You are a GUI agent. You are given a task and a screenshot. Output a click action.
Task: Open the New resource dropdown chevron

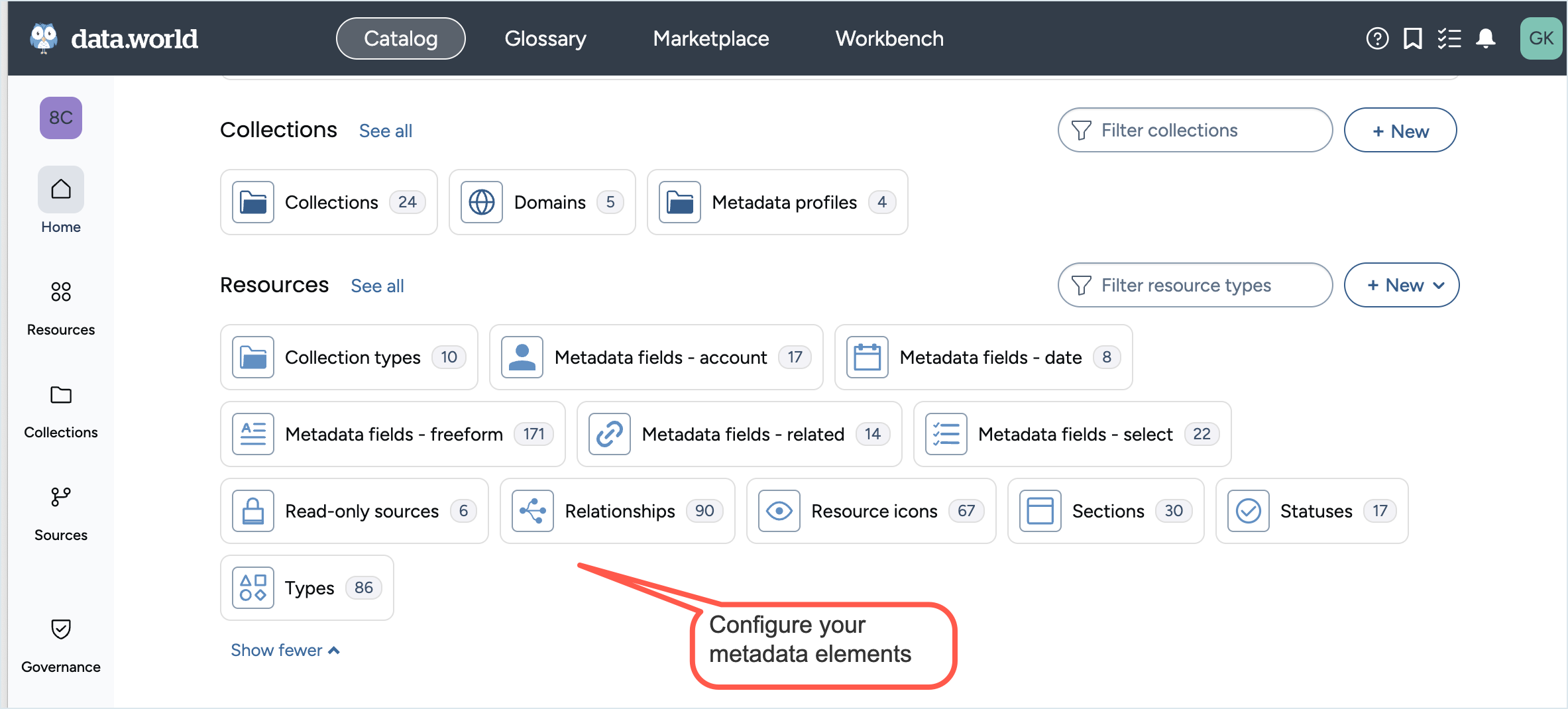click(1439, 285)
